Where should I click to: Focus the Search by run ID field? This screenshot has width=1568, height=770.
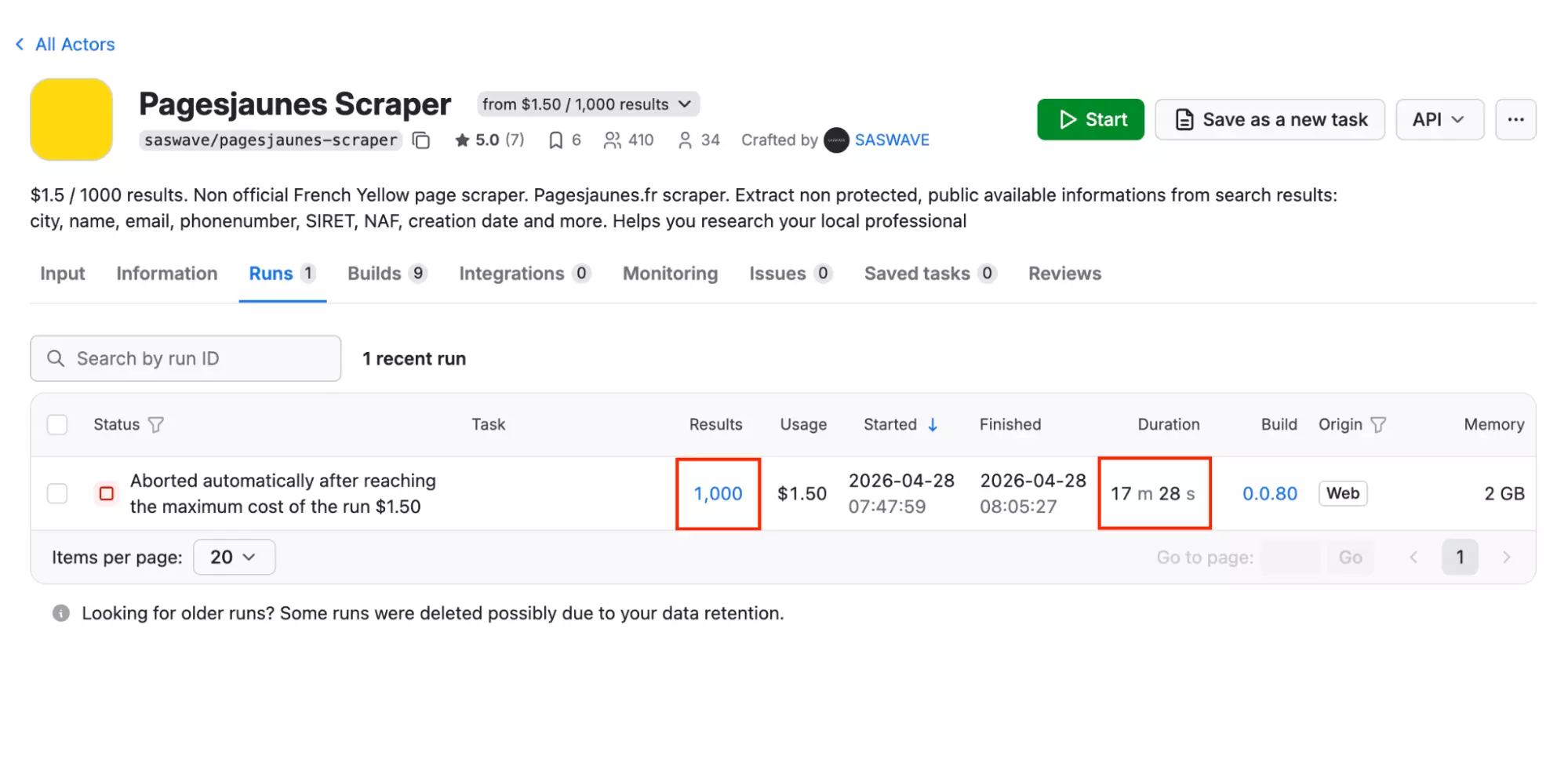coord(186,358)
